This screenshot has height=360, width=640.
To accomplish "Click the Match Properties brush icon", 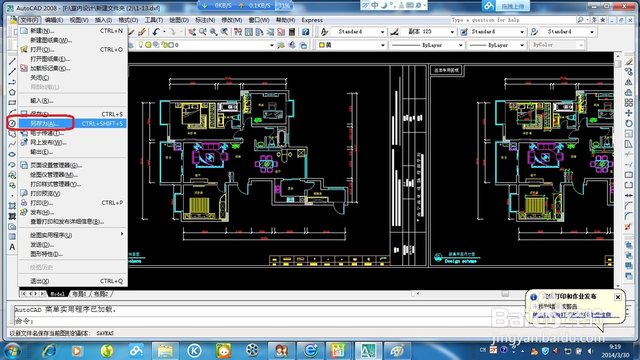I will click(142, 32).
